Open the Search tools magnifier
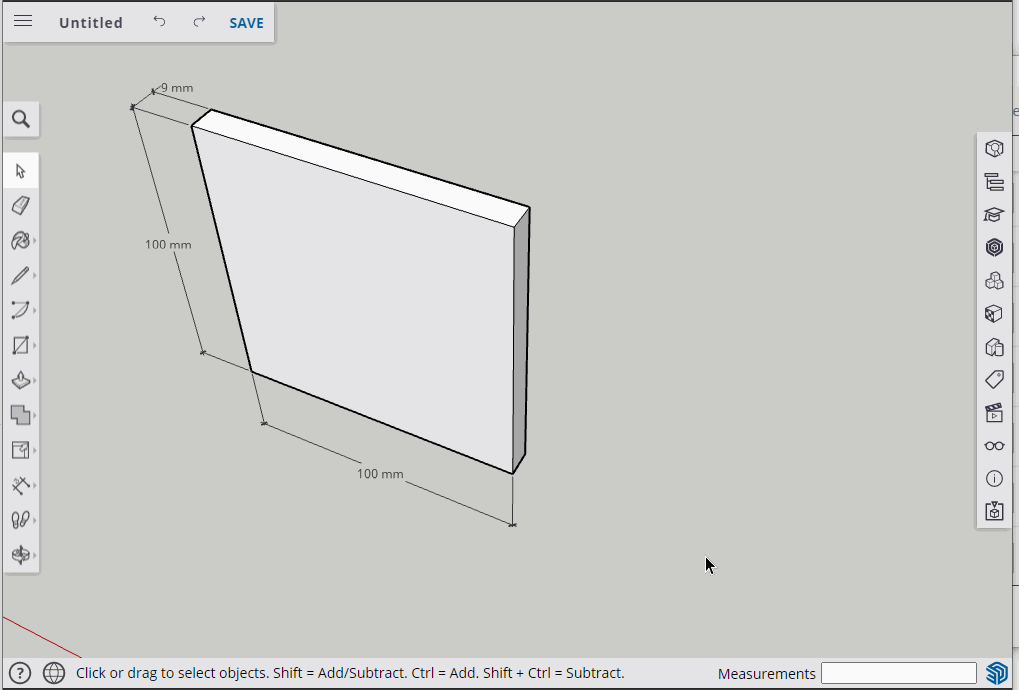 [21, 120]
